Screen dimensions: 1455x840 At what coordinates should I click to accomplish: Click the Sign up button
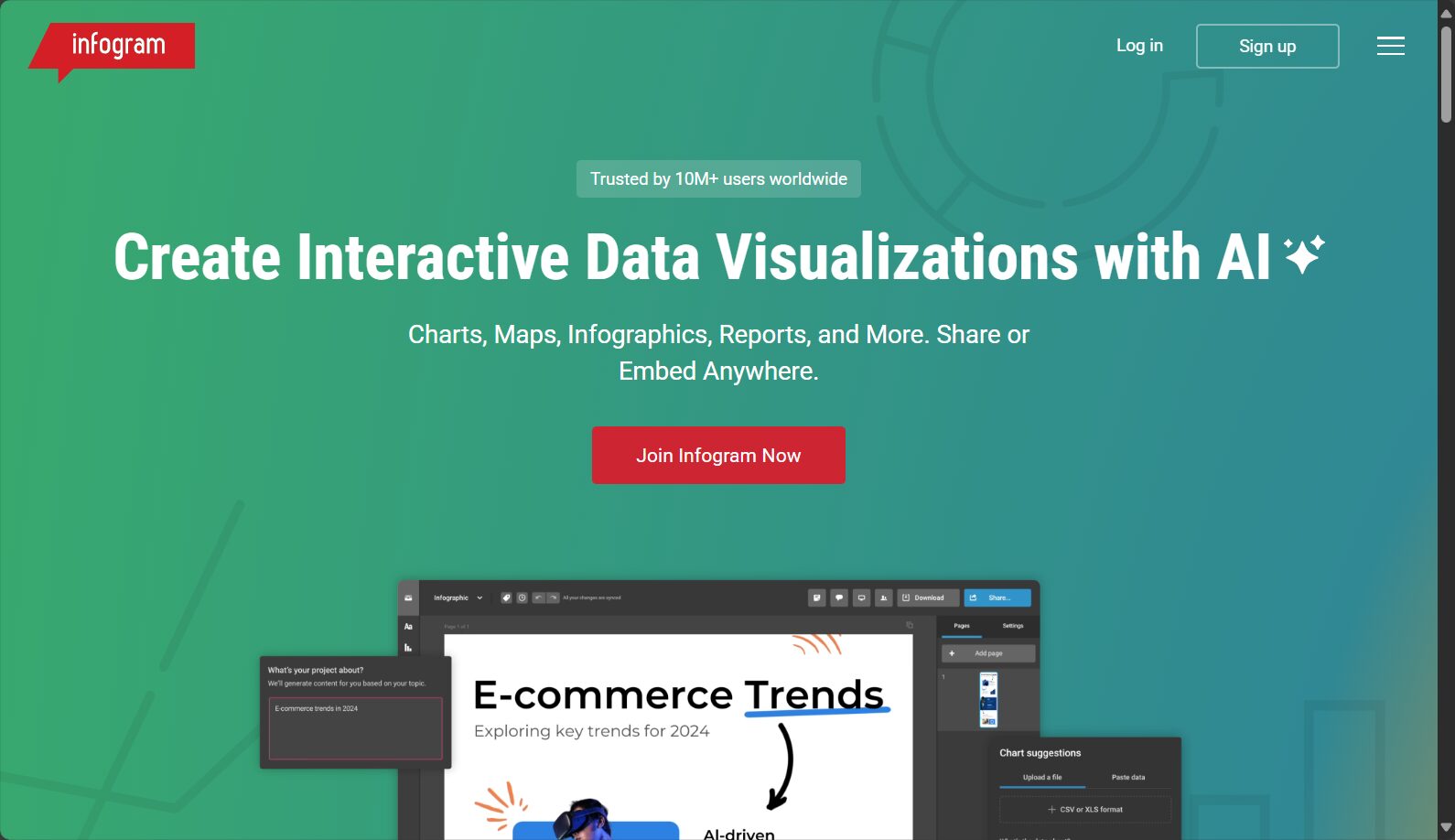point(1267,46)
